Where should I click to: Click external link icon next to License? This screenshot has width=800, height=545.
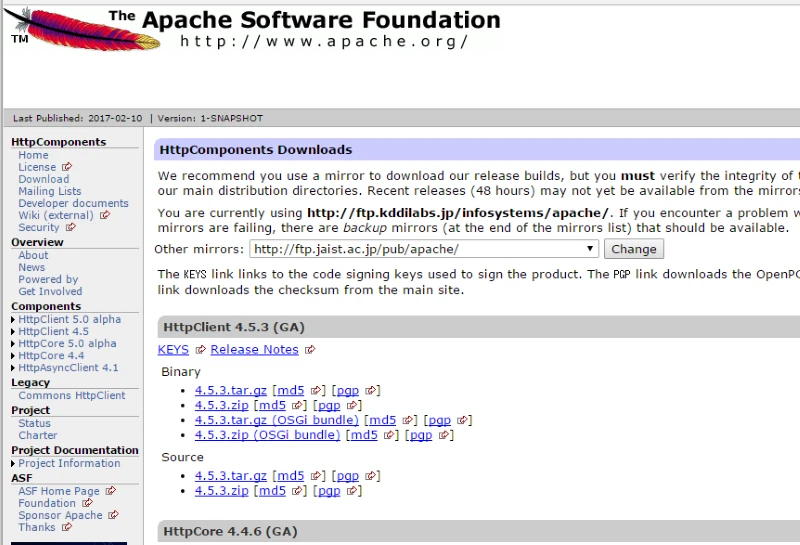[x=67, y=167]
